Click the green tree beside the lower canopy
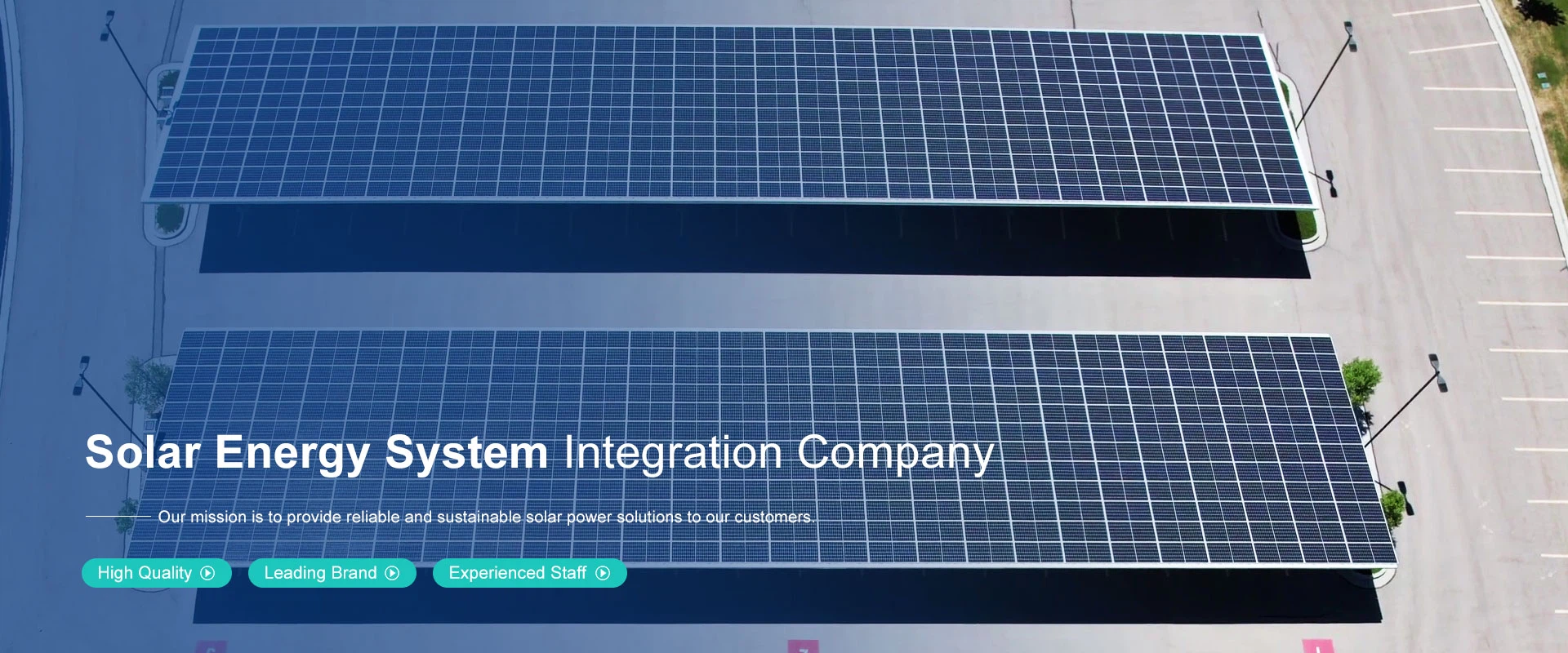This screenshot has width=1568, height=653. (x=1361, y=380)
